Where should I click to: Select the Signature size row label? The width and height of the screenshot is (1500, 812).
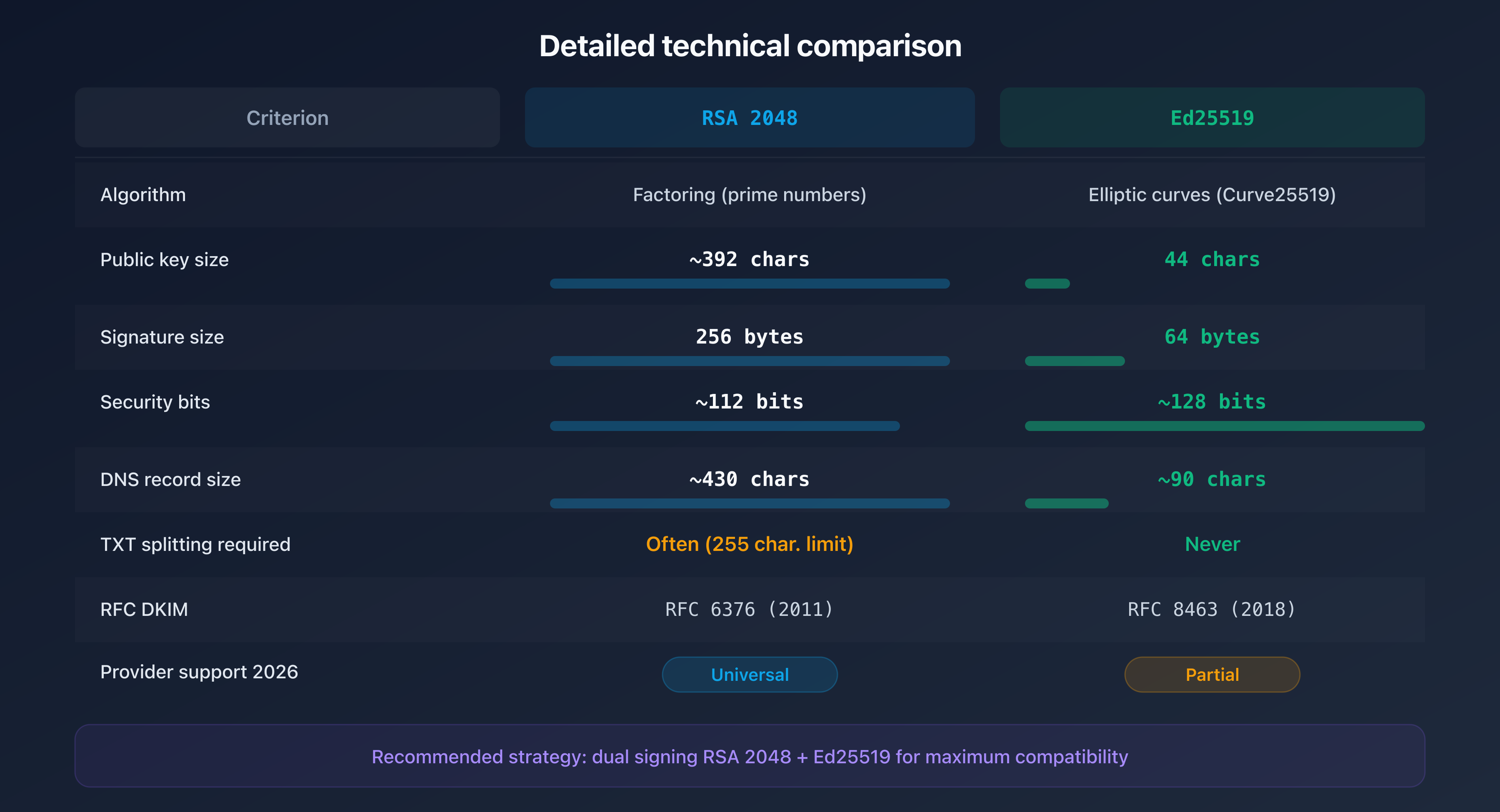pos(161,336)
